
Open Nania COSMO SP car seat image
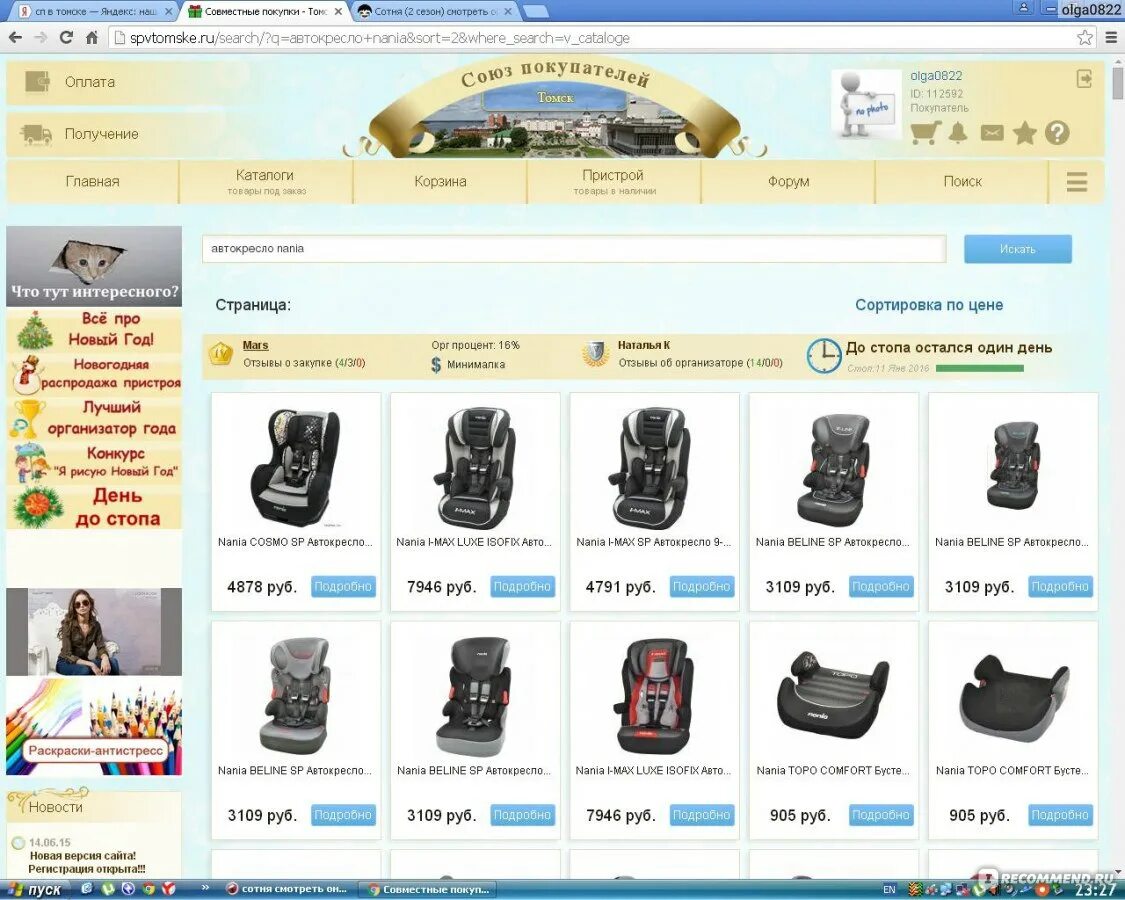coord(296,467)
